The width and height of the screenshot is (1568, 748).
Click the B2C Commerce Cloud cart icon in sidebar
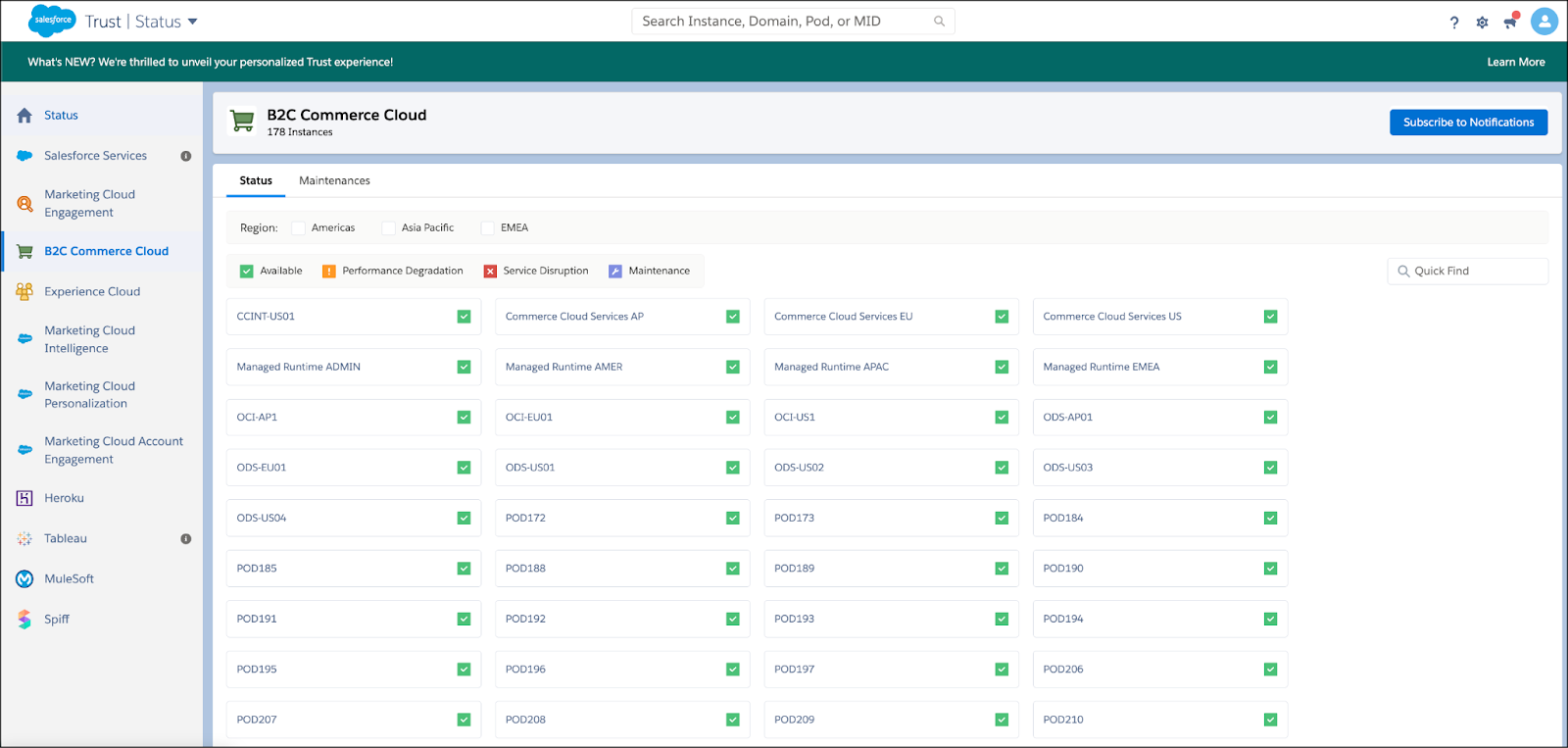coord(24,252)
